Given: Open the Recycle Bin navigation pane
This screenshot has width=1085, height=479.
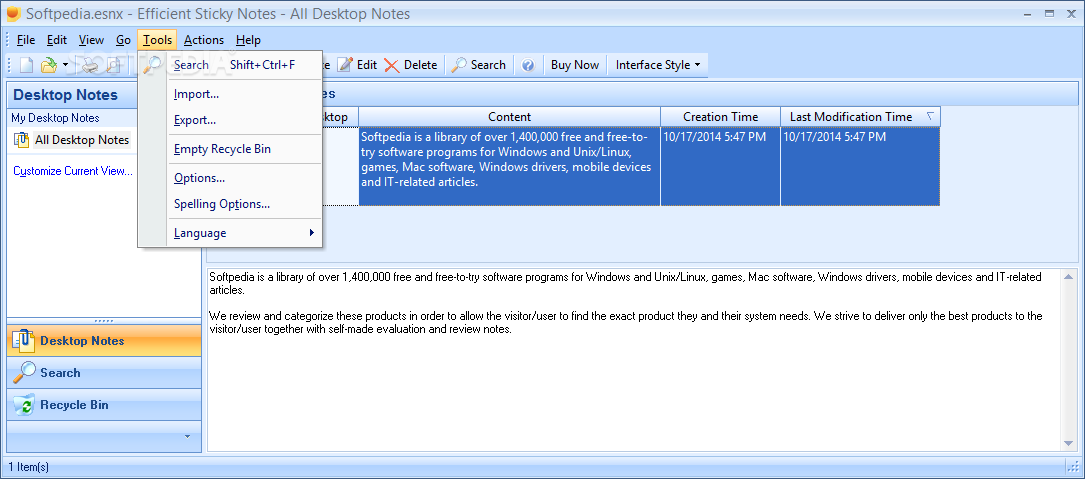Looking at the screenshot, I should (x=104, y=405).
